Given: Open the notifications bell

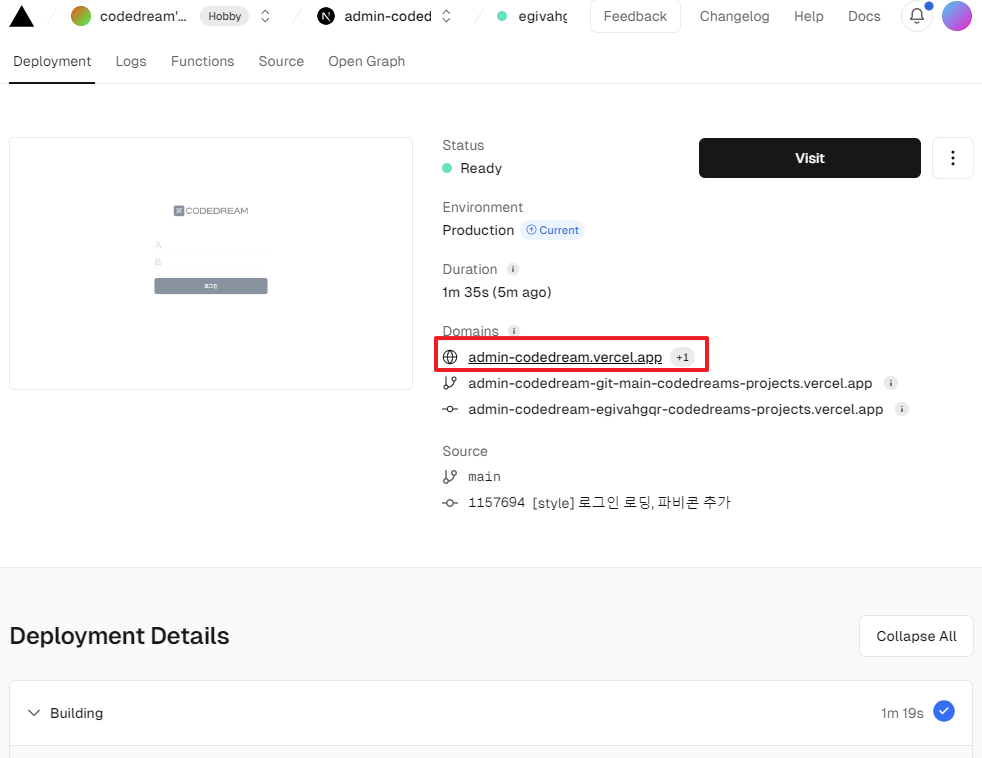Looking at the screenshot, I should [917, 16].
